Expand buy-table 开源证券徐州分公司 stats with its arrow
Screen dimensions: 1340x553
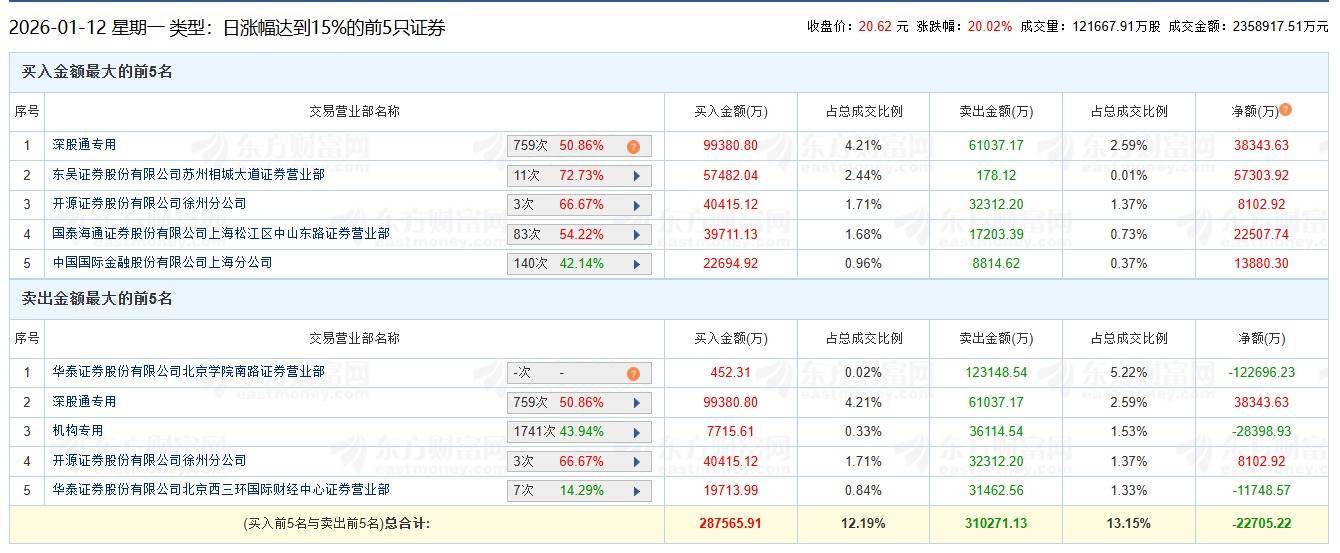636,206
